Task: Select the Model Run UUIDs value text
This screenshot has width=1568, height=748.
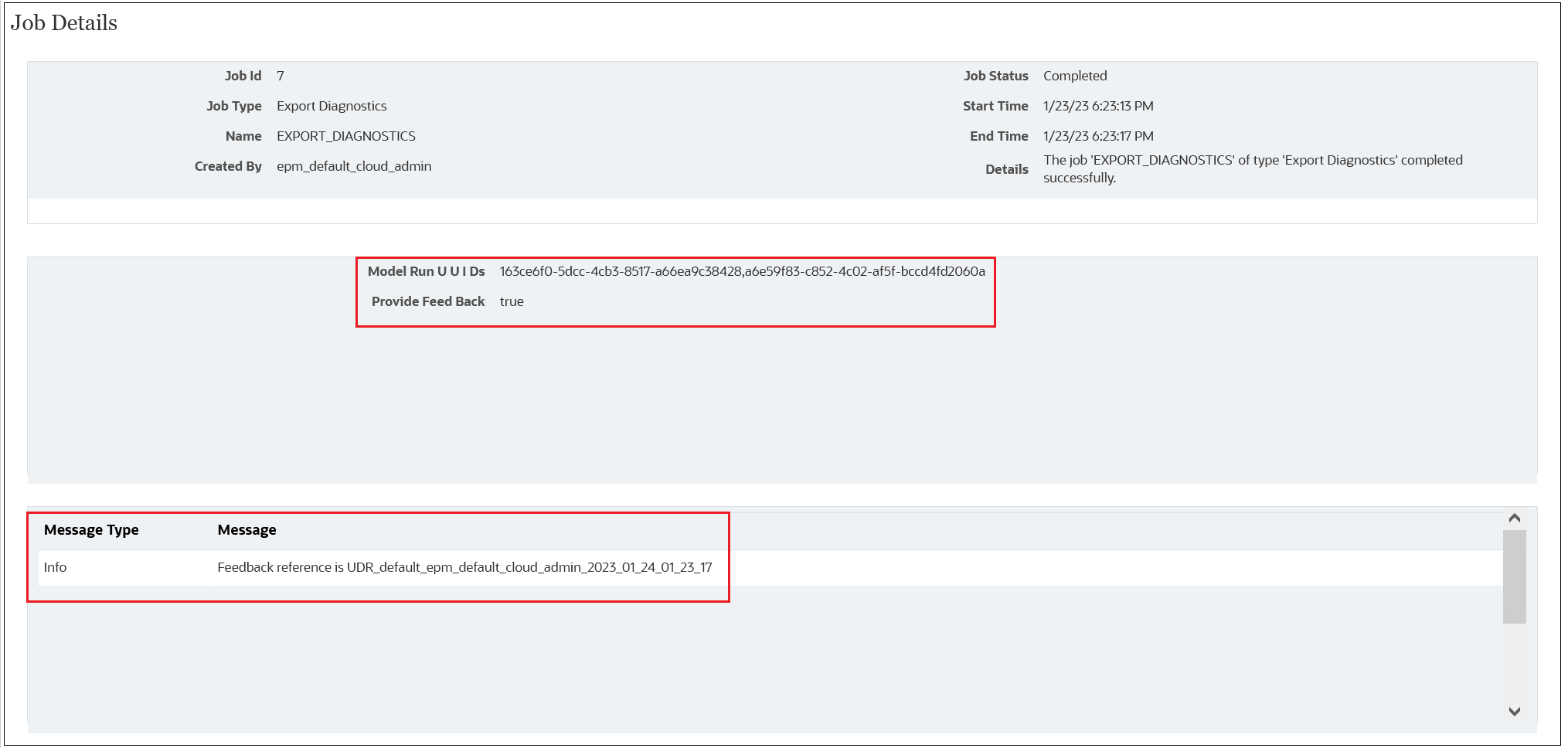Action: point(743,271)
